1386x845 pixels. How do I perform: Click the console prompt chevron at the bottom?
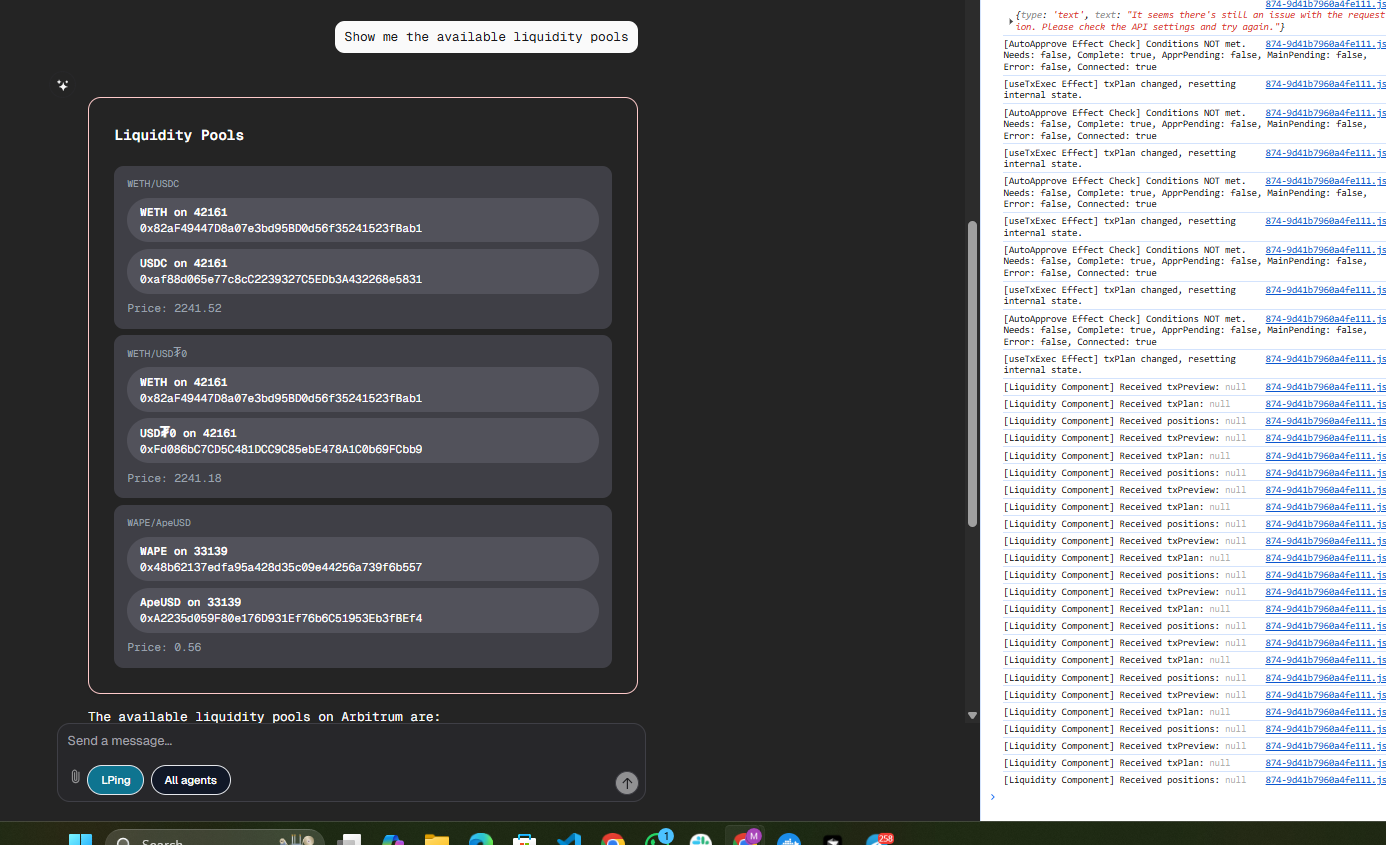(x=992, y=797)
